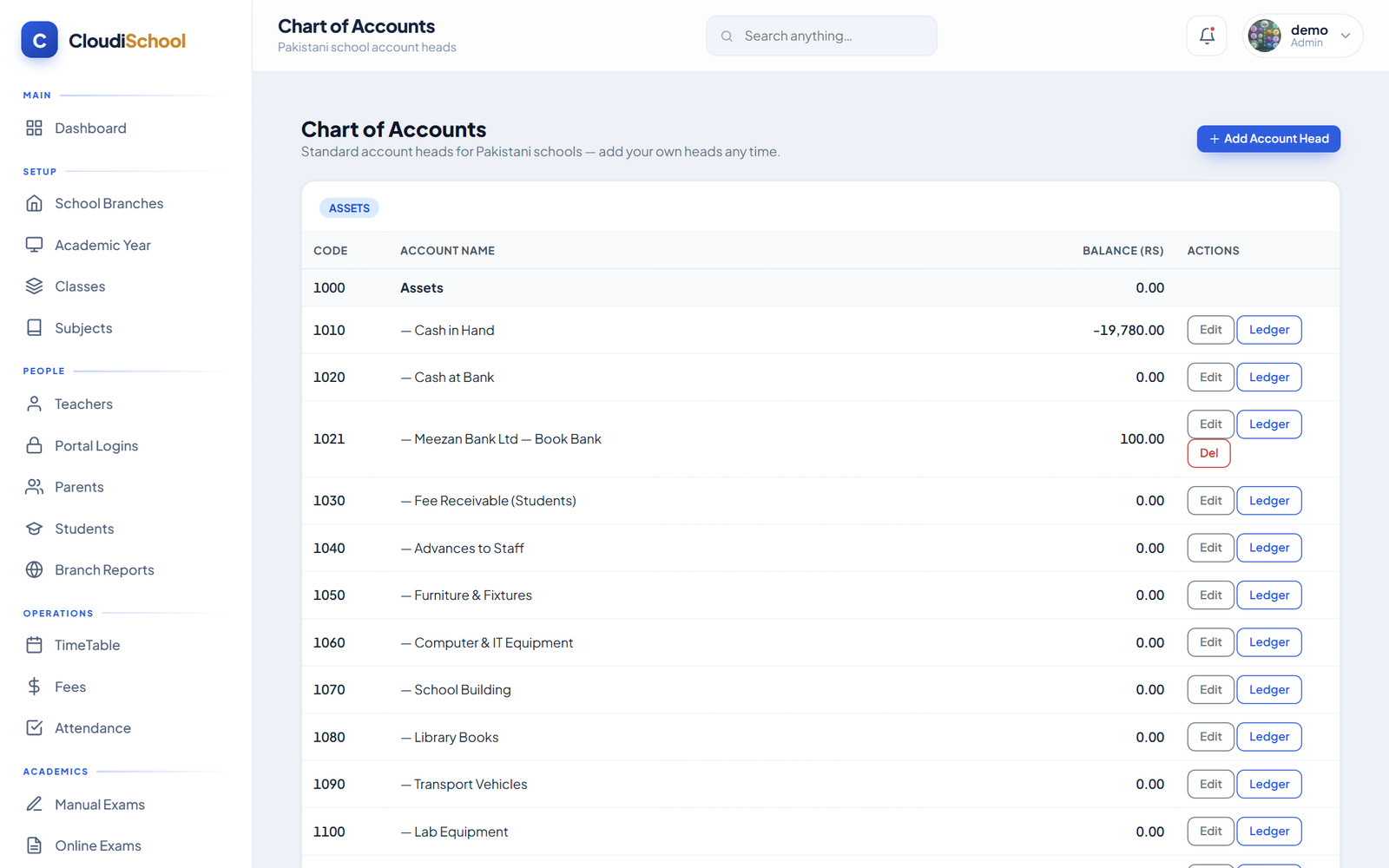The width and height of the screenshot is (1389, 868).
Task: Edit Fee Receivable (Students) account
Action: tap(1210, 501)
